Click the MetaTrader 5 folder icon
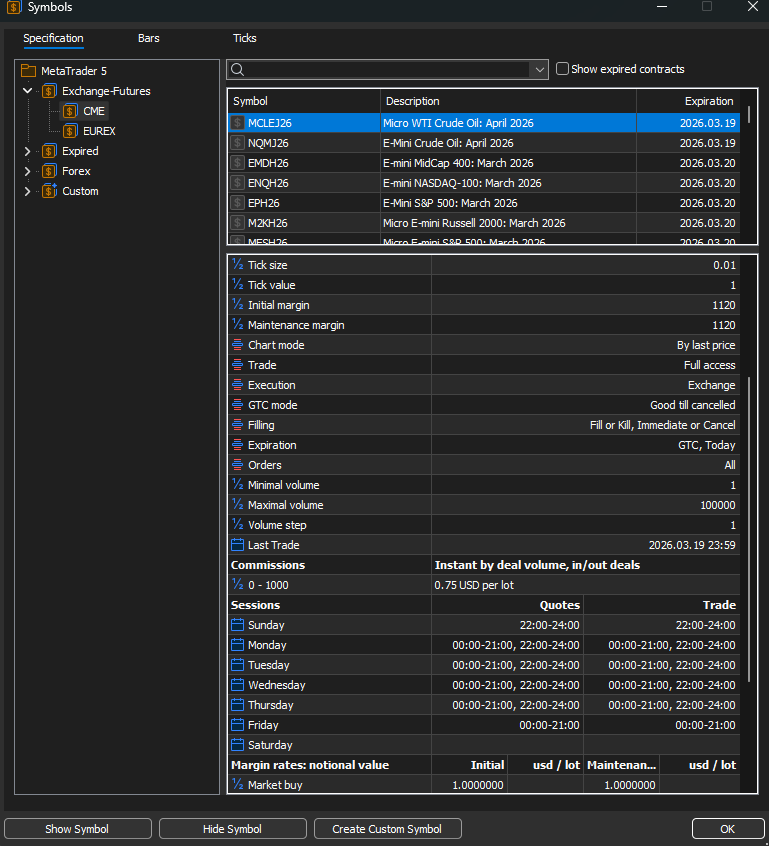The height and width of the screenshot is (846, 769). [28, 71]
